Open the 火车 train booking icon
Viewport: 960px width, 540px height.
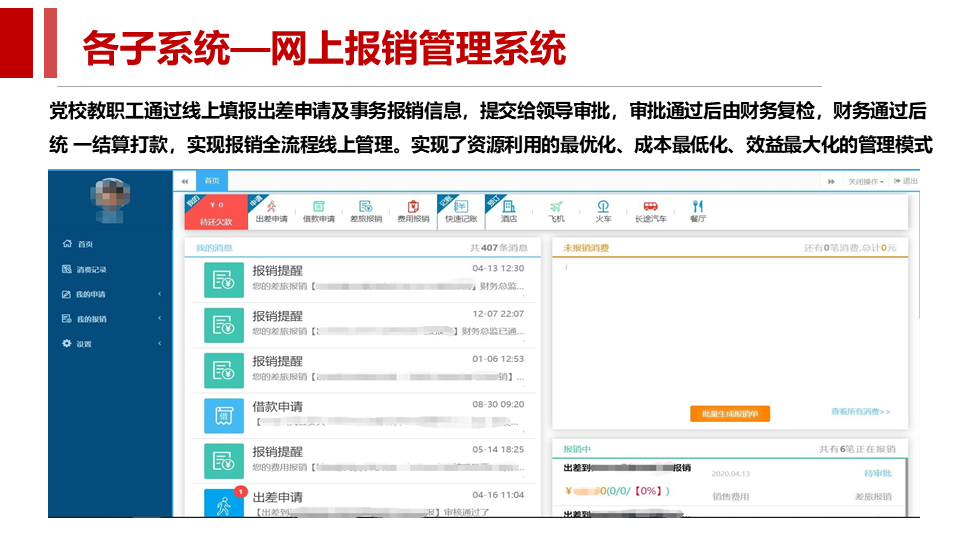point(603,211)
